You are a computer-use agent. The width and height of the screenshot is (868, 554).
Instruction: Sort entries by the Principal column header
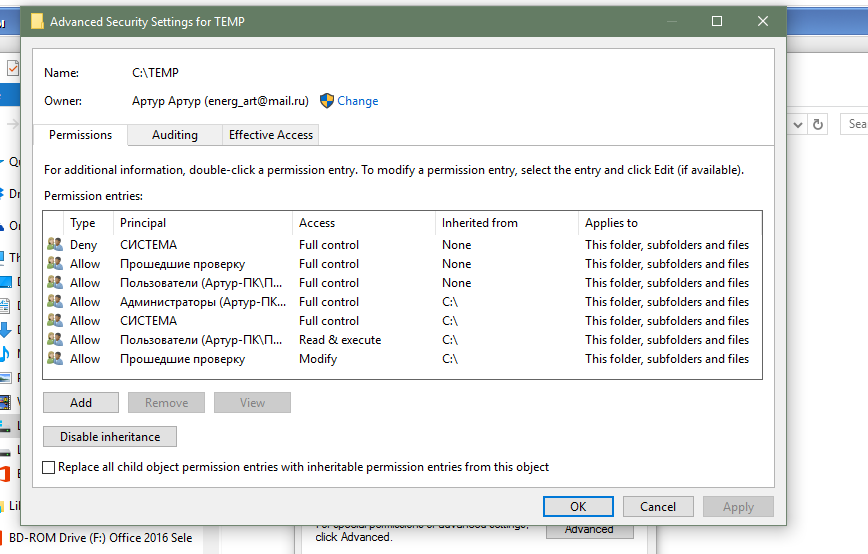pos(143,223)
